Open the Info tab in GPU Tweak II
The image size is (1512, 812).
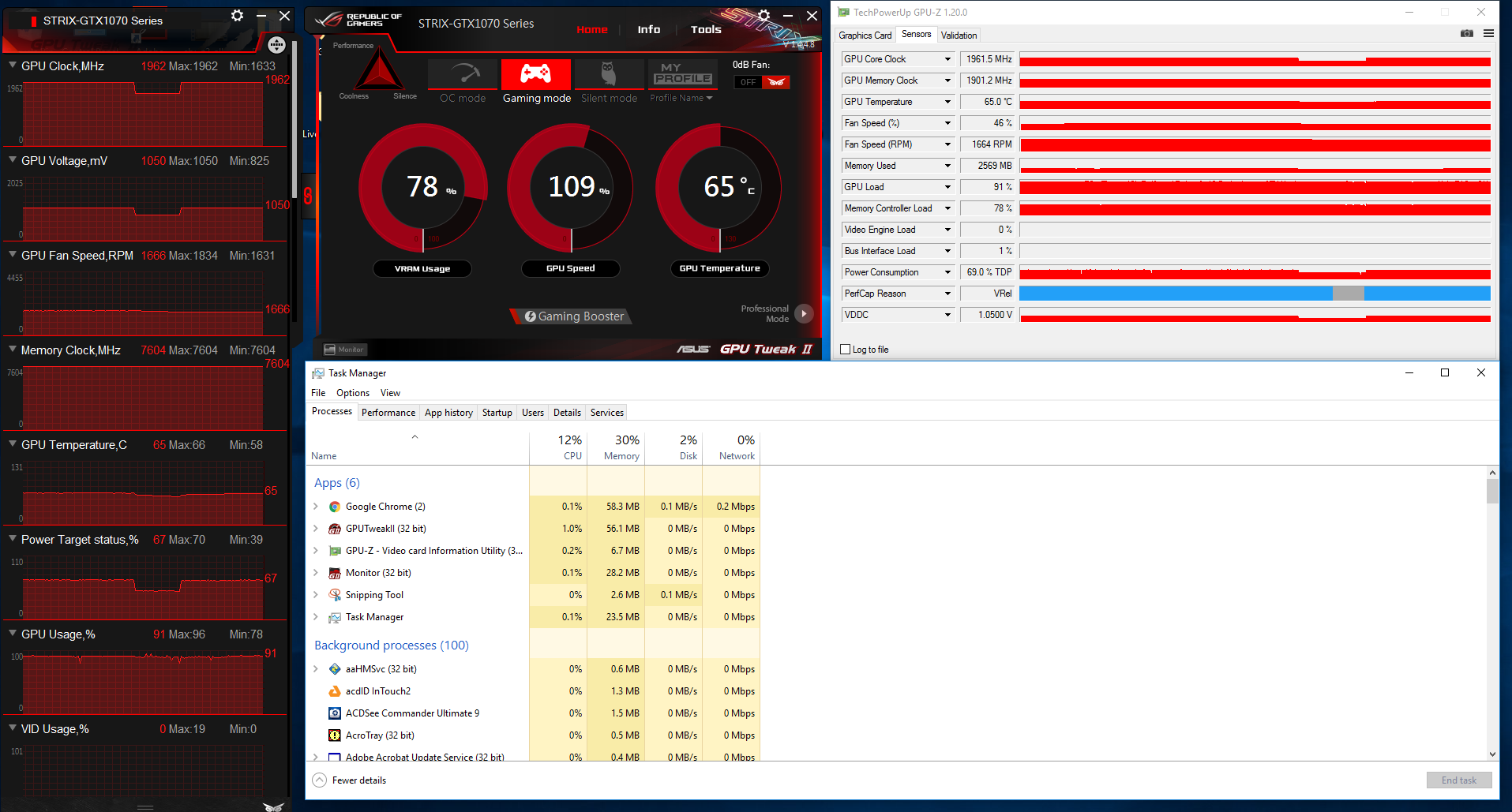point(649,29)
